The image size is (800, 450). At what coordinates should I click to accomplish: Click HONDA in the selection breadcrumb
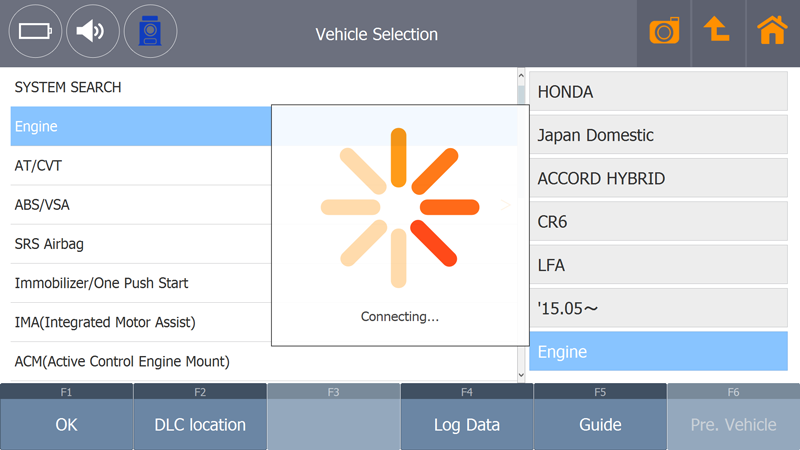tap(658, 92)
